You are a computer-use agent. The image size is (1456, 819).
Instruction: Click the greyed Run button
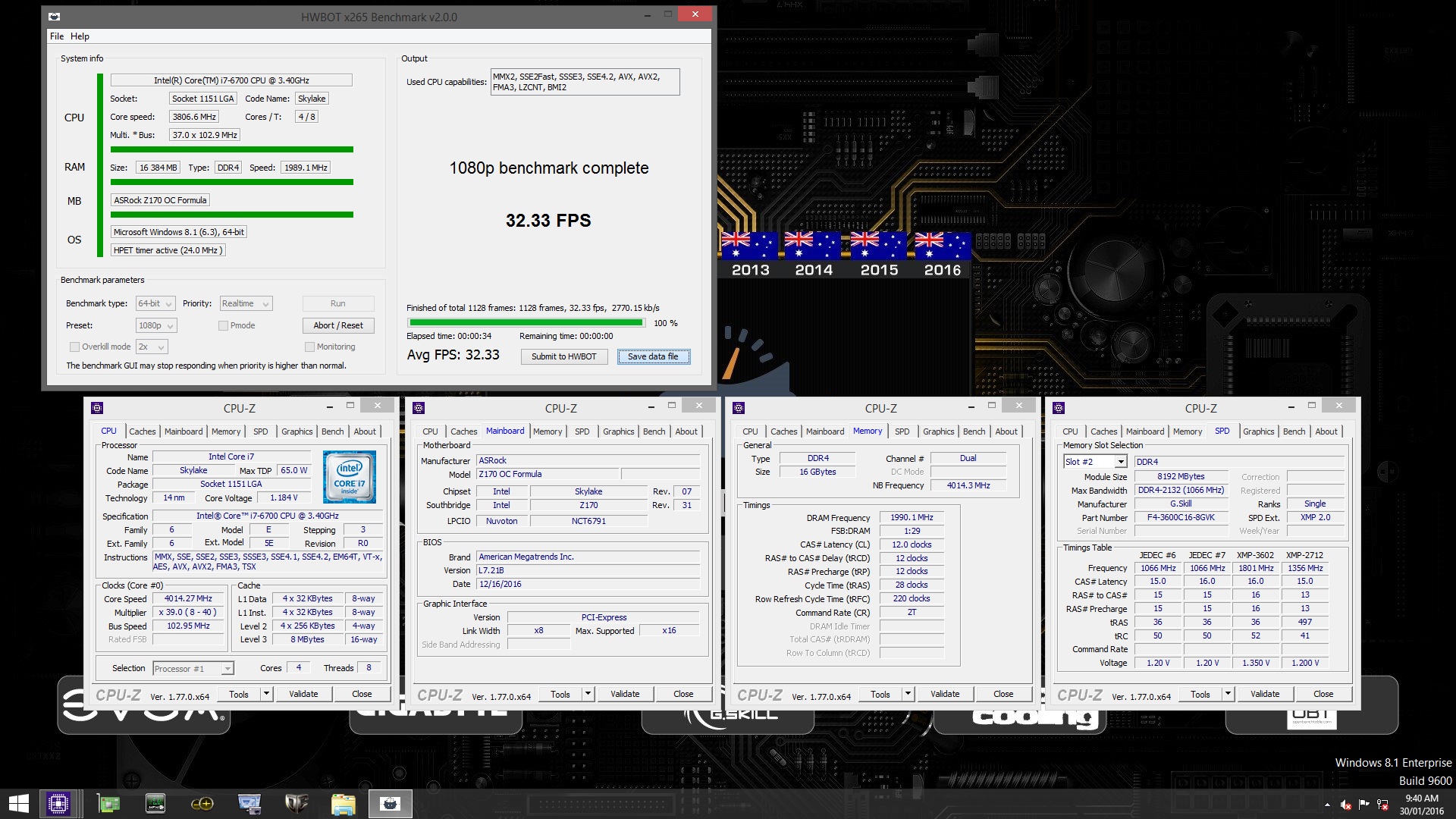coord(338,303)
